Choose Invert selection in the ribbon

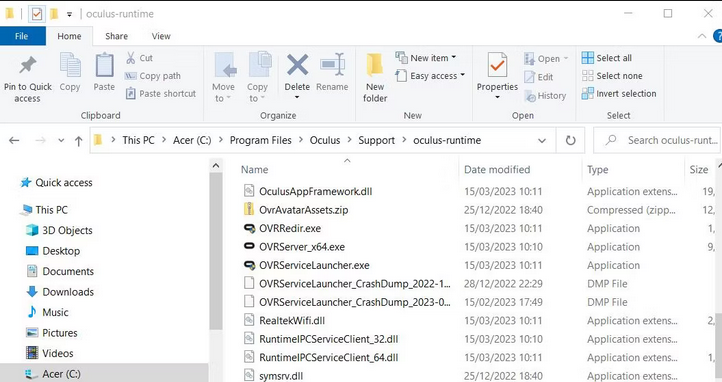(619, 94)
